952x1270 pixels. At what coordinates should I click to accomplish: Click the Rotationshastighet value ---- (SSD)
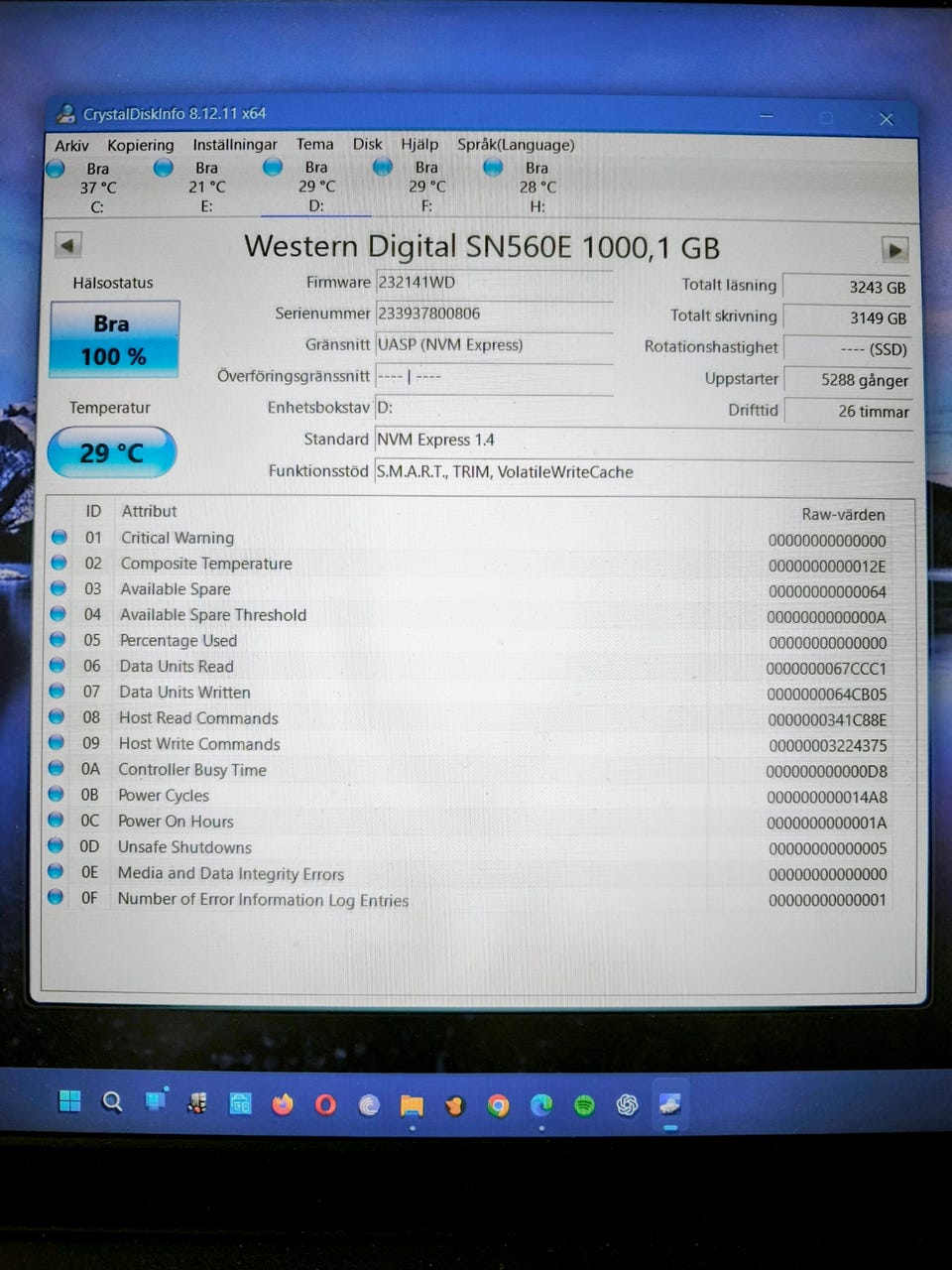click(848, 349)
